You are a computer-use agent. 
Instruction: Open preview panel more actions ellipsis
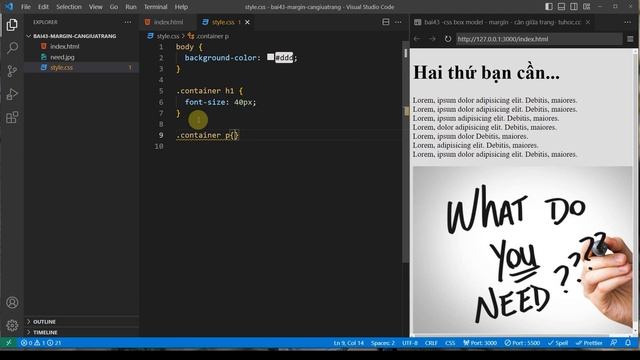[x=628, y=22]
